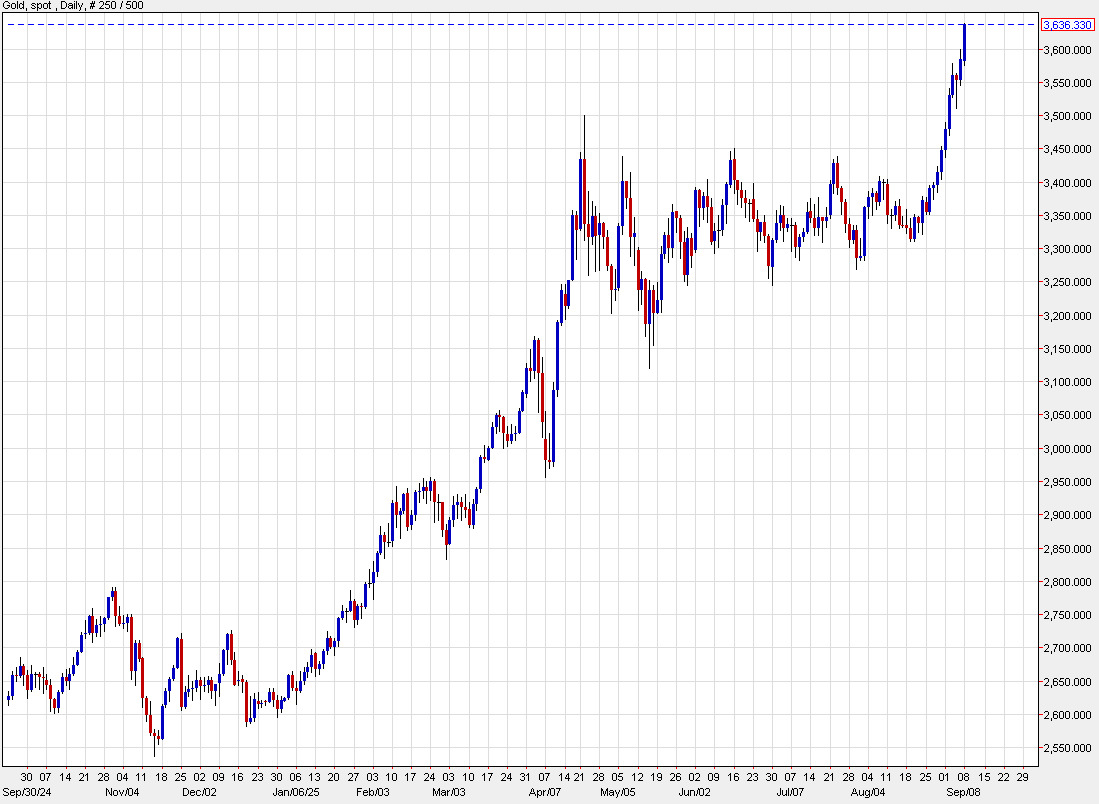Select the Sep/08 date label
Screen dimensions: 1099x804
964,792
